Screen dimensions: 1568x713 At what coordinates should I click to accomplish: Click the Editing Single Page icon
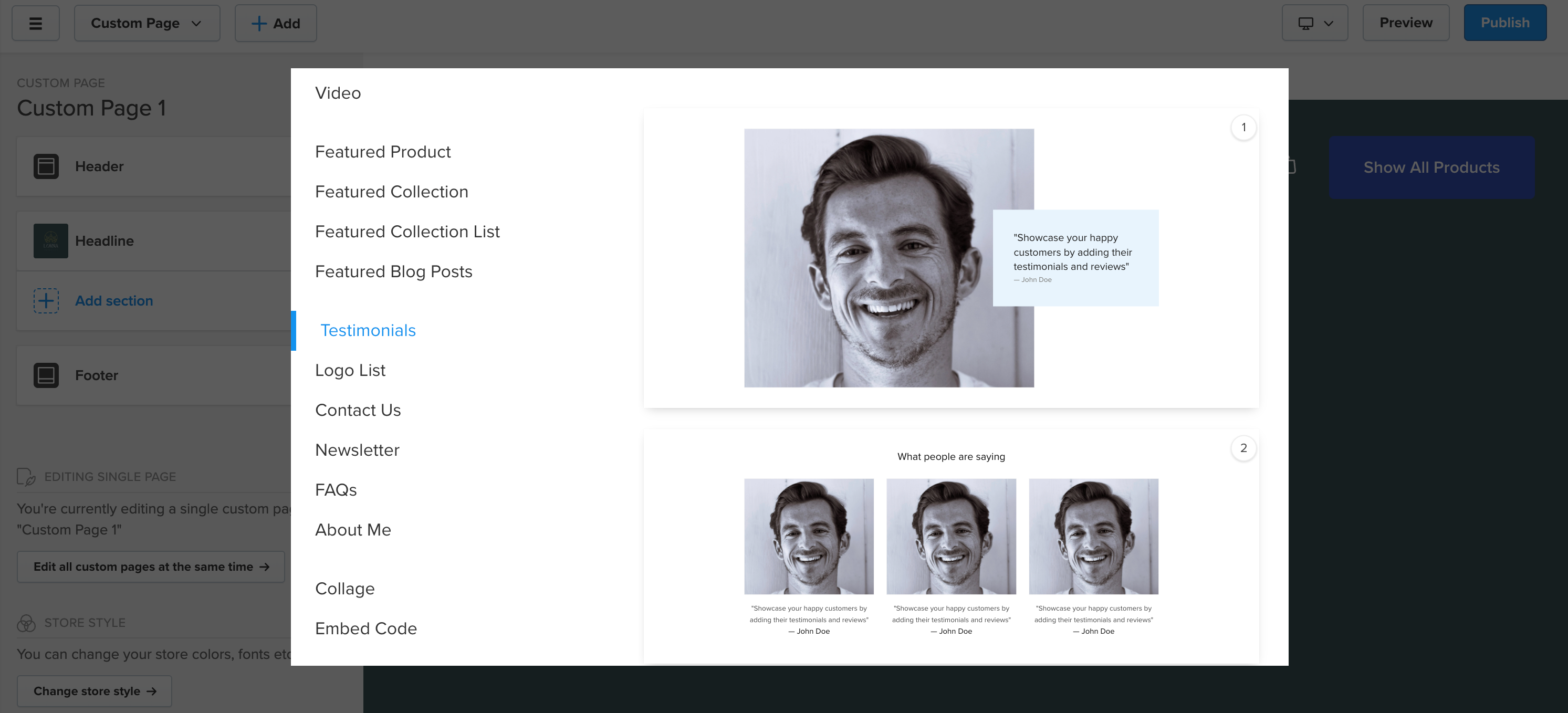pos(26,477)
